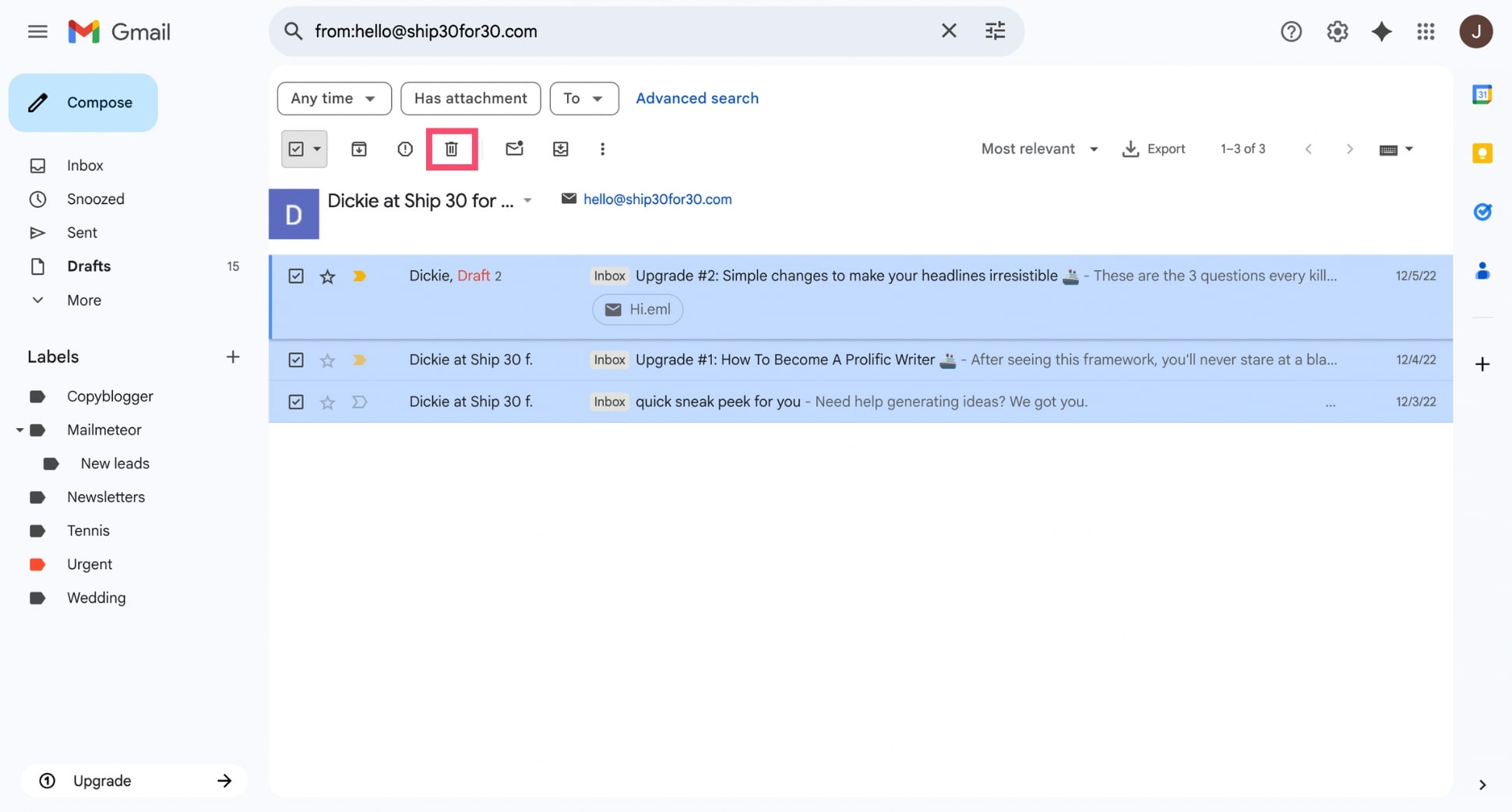Screen dimensions: 1512x812
Task: Click the Advanced search link
Action: 696,98
